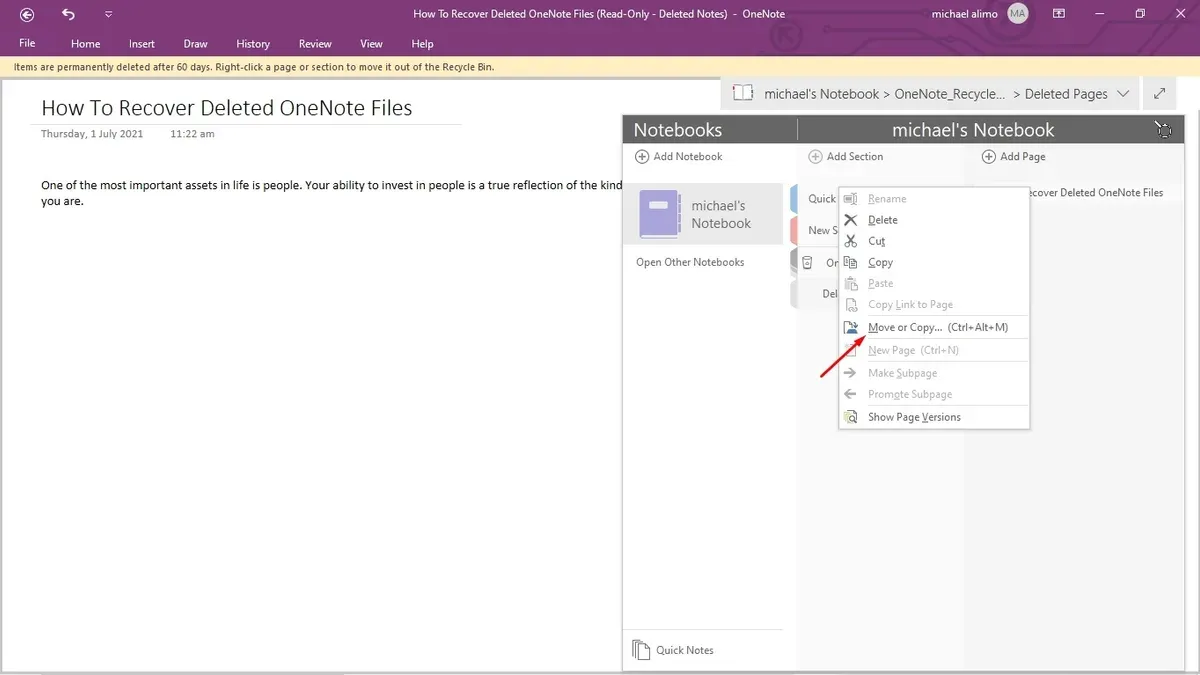Open the History ribbon tab
This screenshot has width=1200, height=675.
(x=253, y=44)
